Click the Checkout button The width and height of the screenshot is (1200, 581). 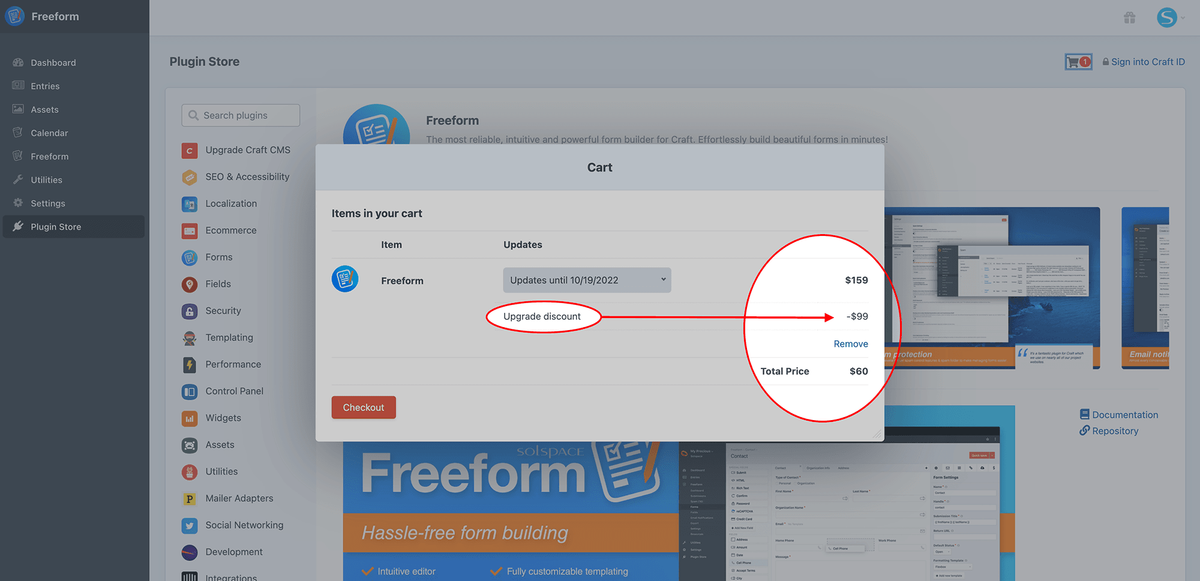pyautogui.click(x=364, y=407)
